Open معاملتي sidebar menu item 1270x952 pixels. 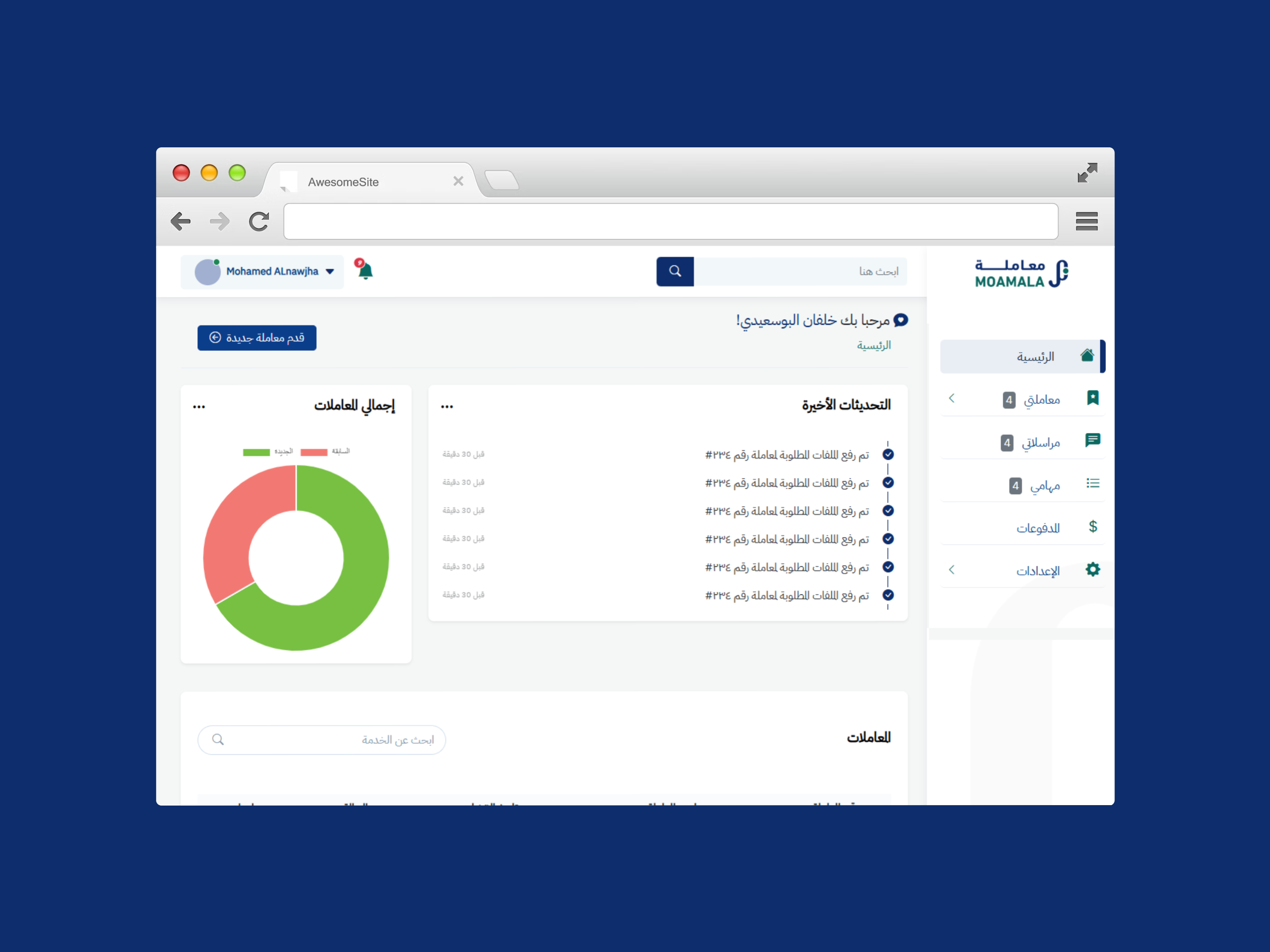pyautogui.click(x=1022, y=399)
